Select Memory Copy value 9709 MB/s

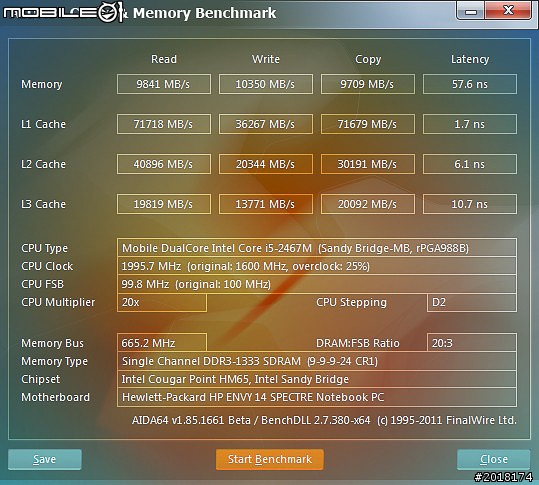click(x=368, y=84)
